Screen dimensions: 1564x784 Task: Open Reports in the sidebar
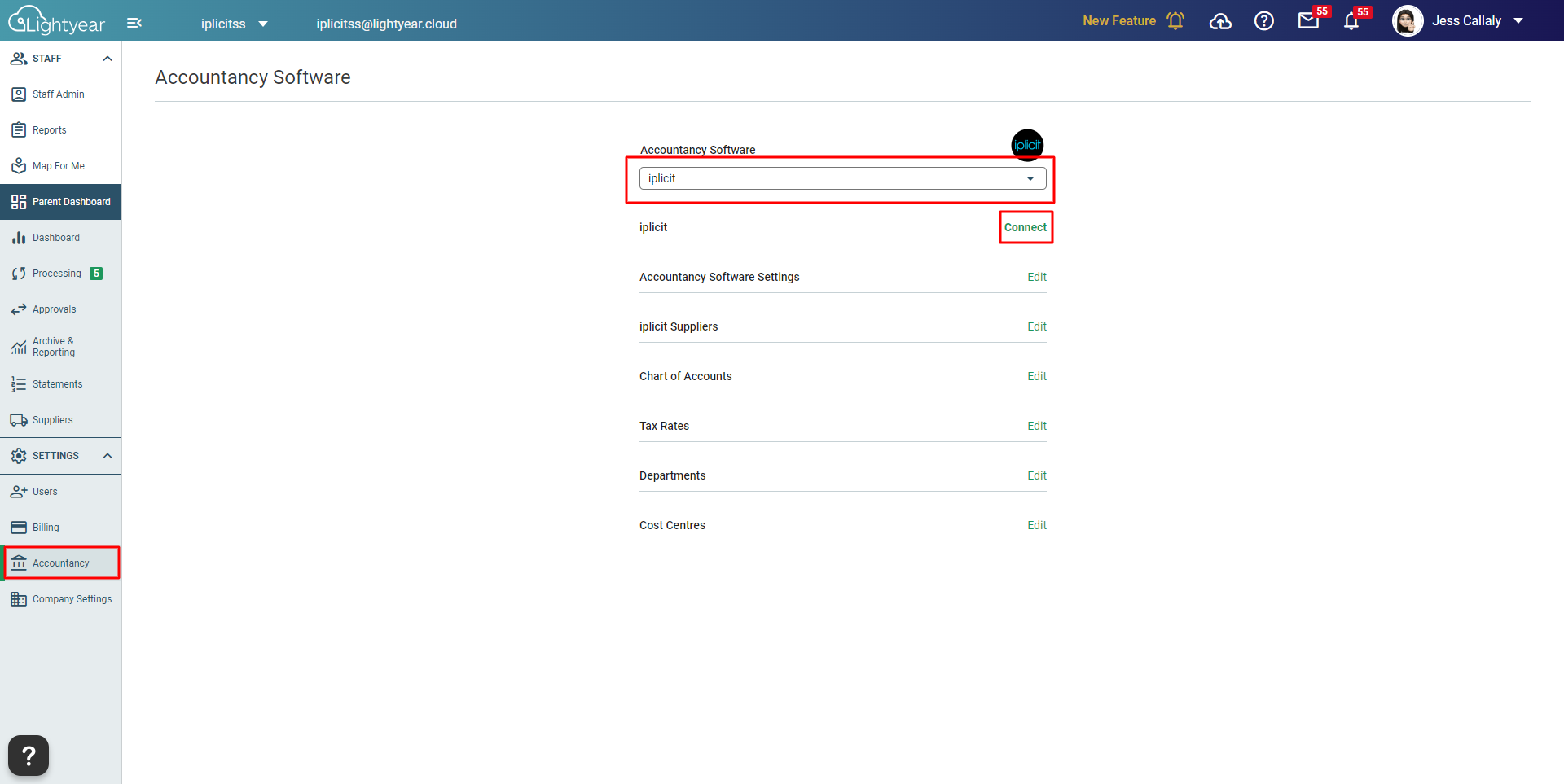[x=61, y=130]
